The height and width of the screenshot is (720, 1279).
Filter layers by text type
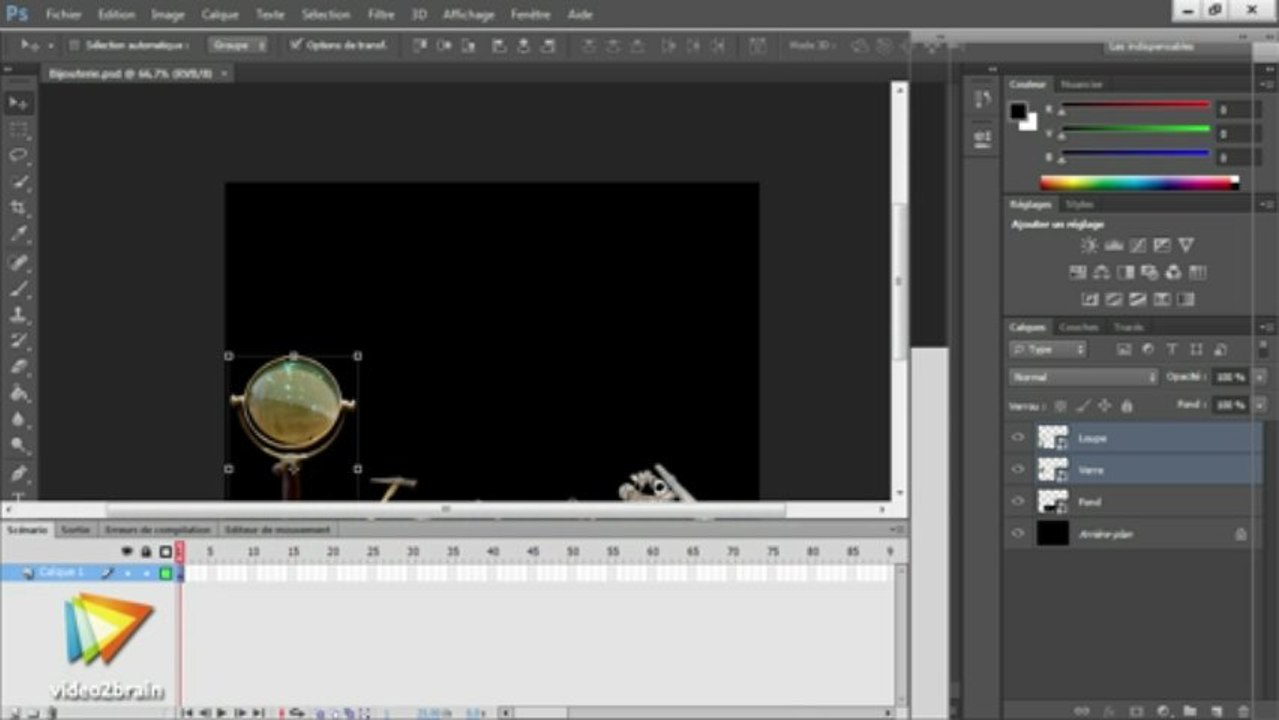click(1172, 349)
